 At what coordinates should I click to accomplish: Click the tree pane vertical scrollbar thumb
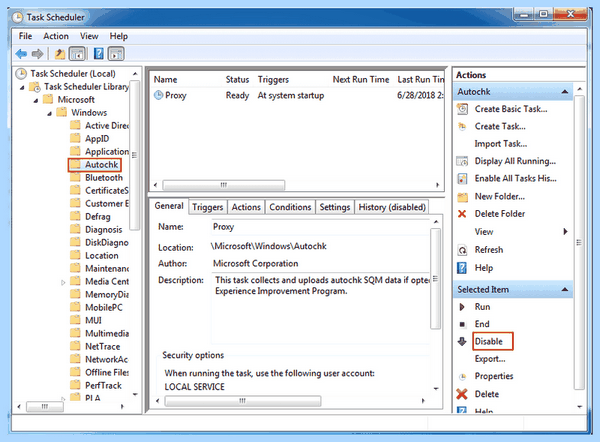tap(134, 155)
